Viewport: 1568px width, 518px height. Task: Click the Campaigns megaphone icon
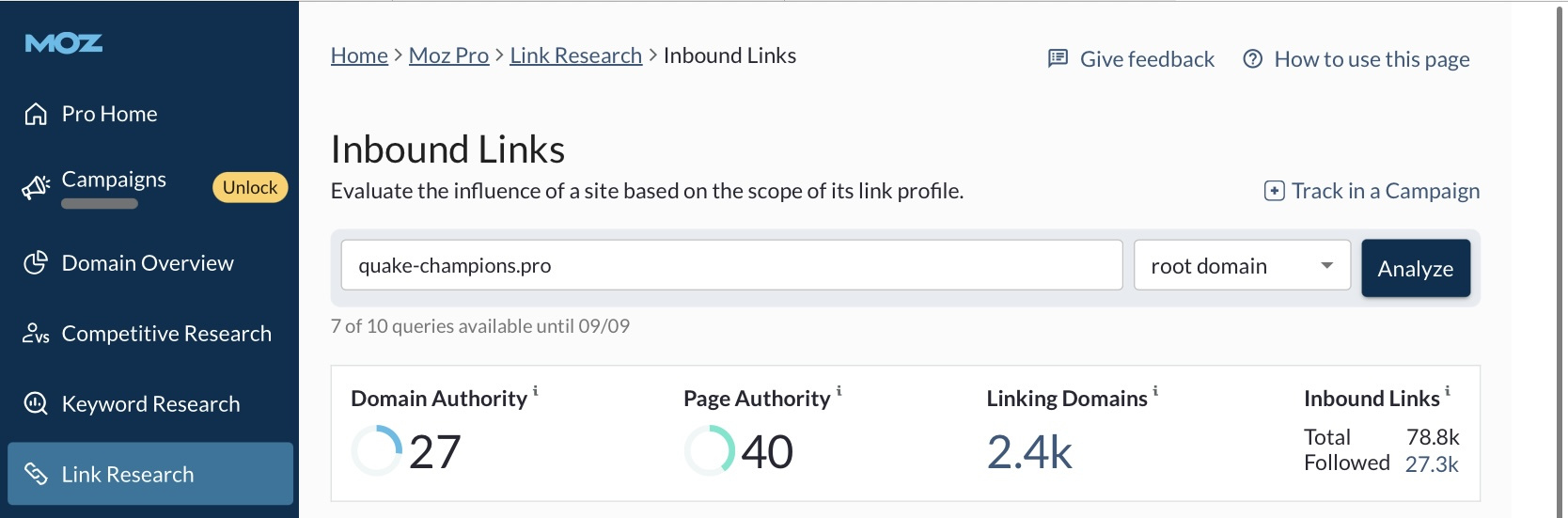point(36,187)
